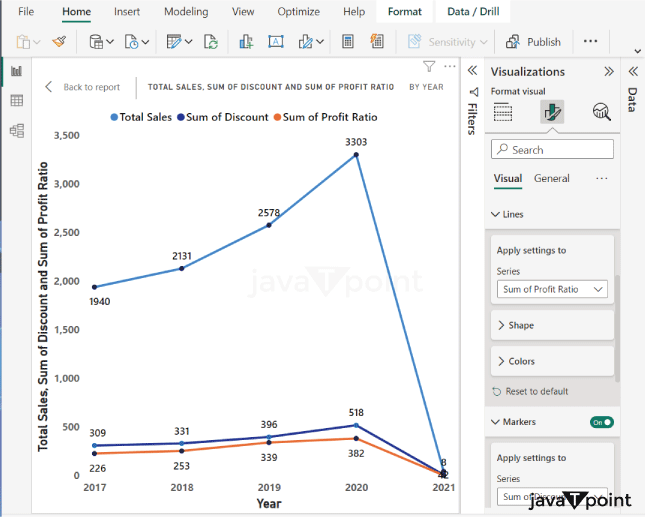
Task: Select the Build visual fields icon
Action: [x=503, y=112]
